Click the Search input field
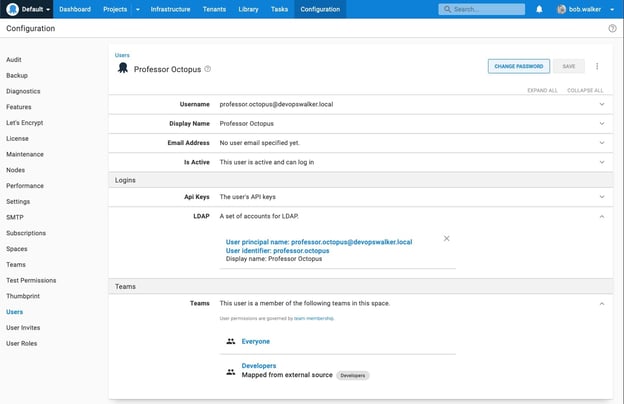Screen dimensions: 624x404 click(x=484, y=9)
